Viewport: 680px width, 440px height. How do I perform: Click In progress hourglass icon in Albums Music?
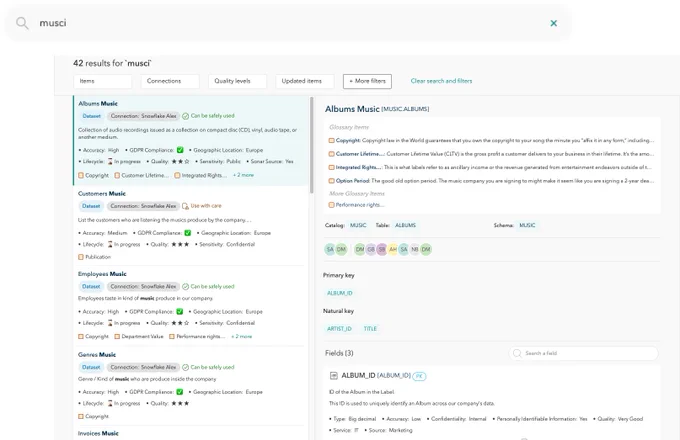(110, 161)
